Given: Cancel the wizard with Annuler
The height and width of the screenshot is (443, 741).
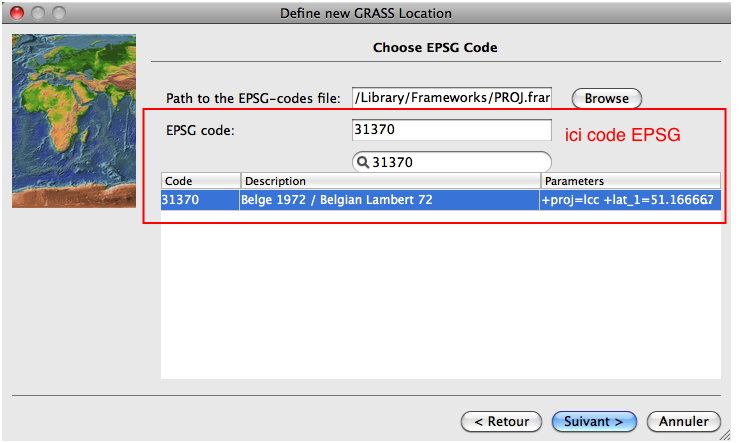Looking at the screenshot, I should (683, 421).
